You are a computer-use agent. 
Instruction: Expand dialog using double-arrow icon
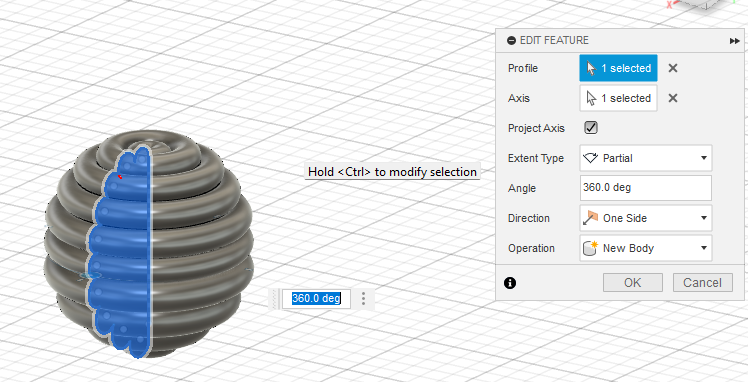point(735,41)
